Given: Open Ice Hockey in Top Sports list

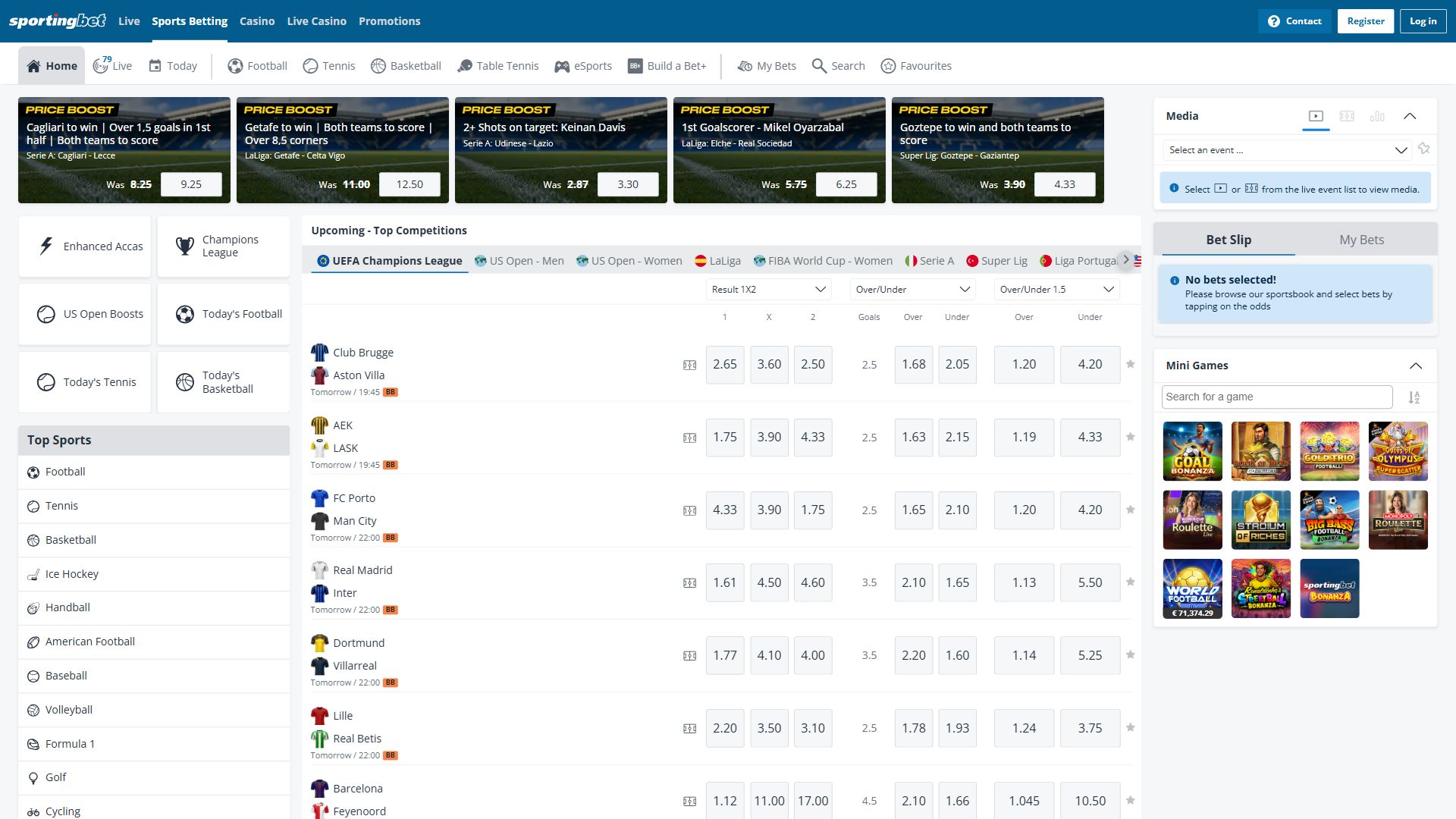Looking at the screenshot, I should pyautogui.click(x=154, y=574).
